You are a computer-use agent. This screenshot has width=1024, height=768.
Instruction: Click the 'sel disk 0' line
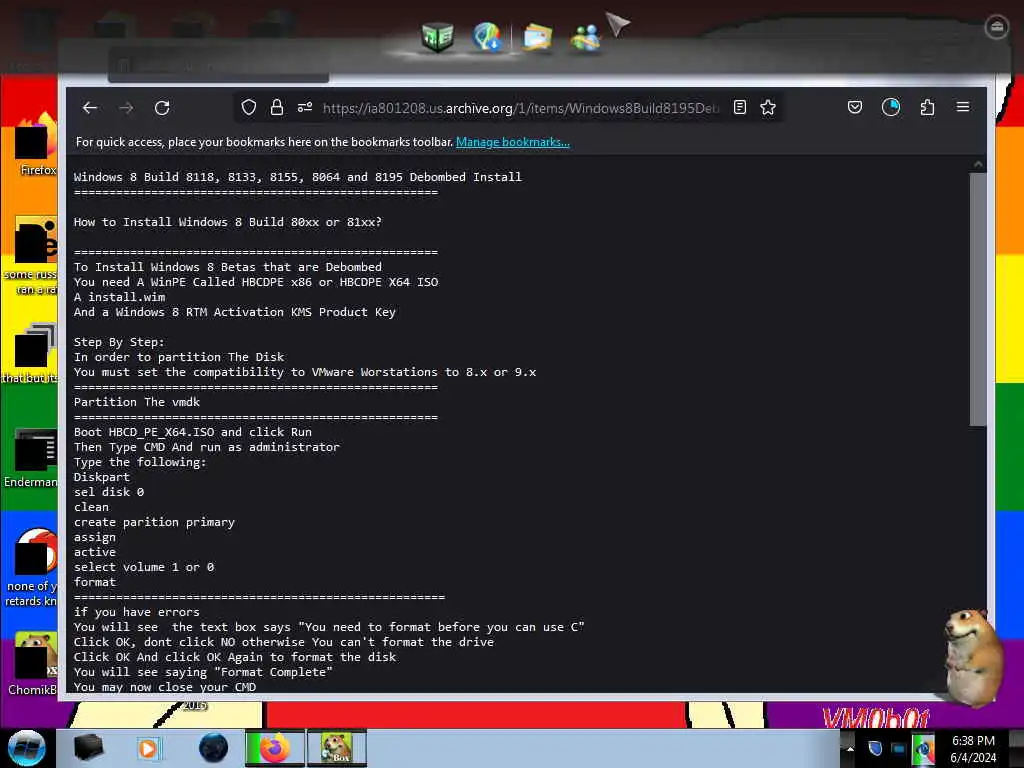(109, 492)
